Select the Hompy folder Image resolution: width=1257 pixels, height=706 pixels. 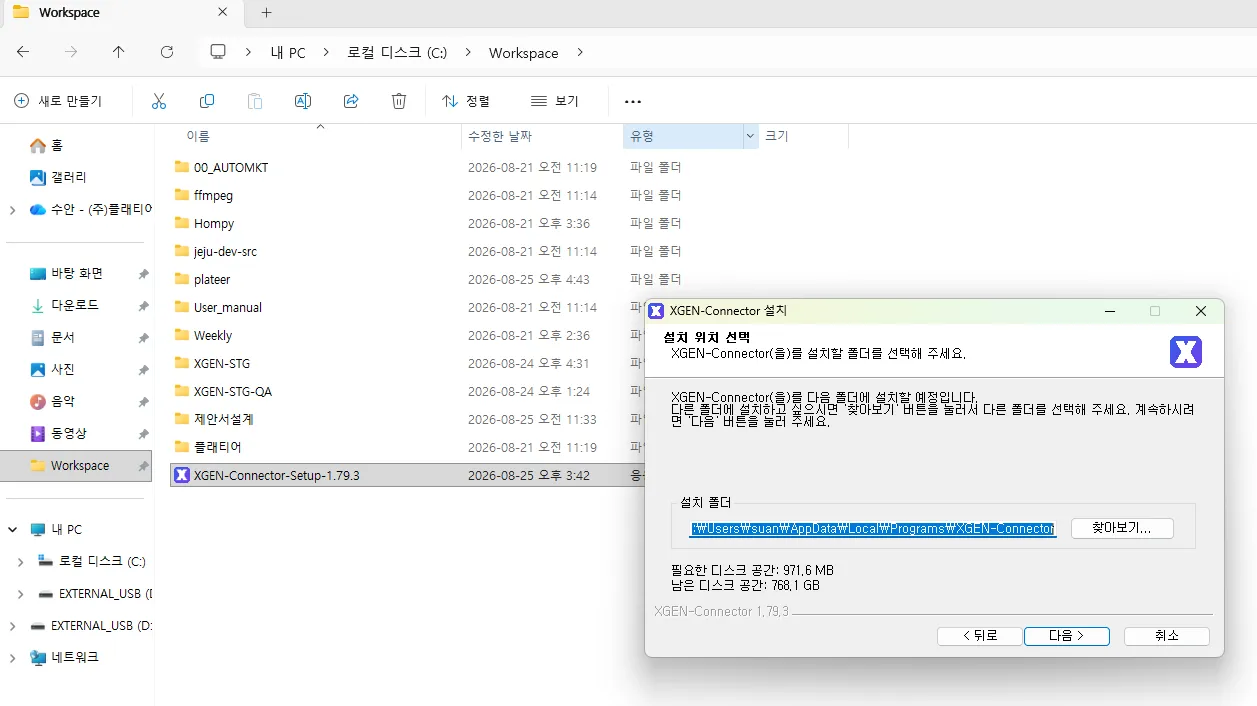point(214,223)
